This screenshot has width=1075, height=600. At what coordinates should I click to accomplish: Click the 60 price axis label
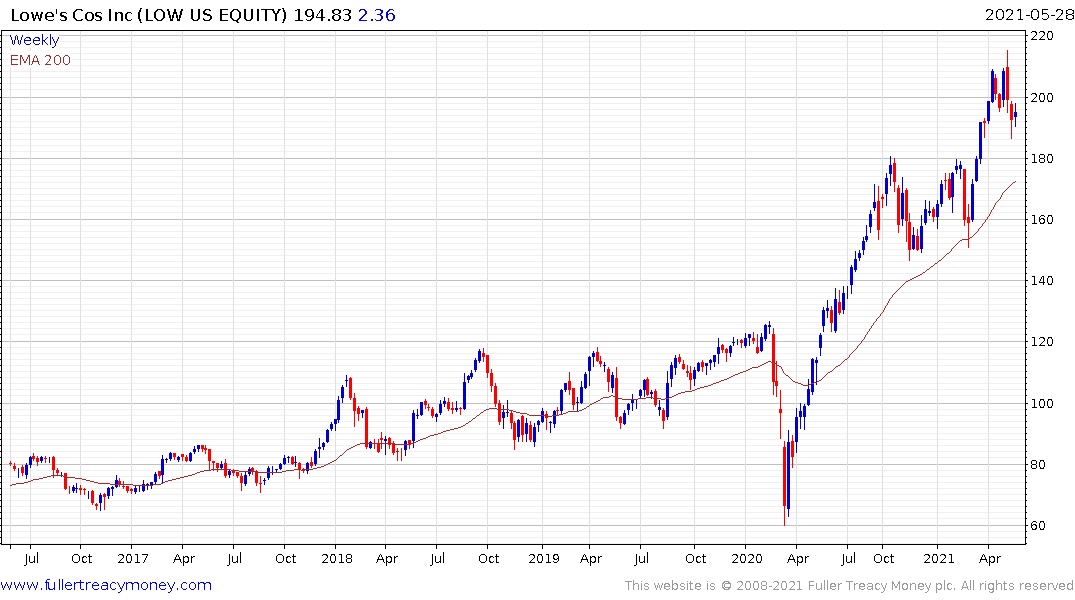[1038, 525]
